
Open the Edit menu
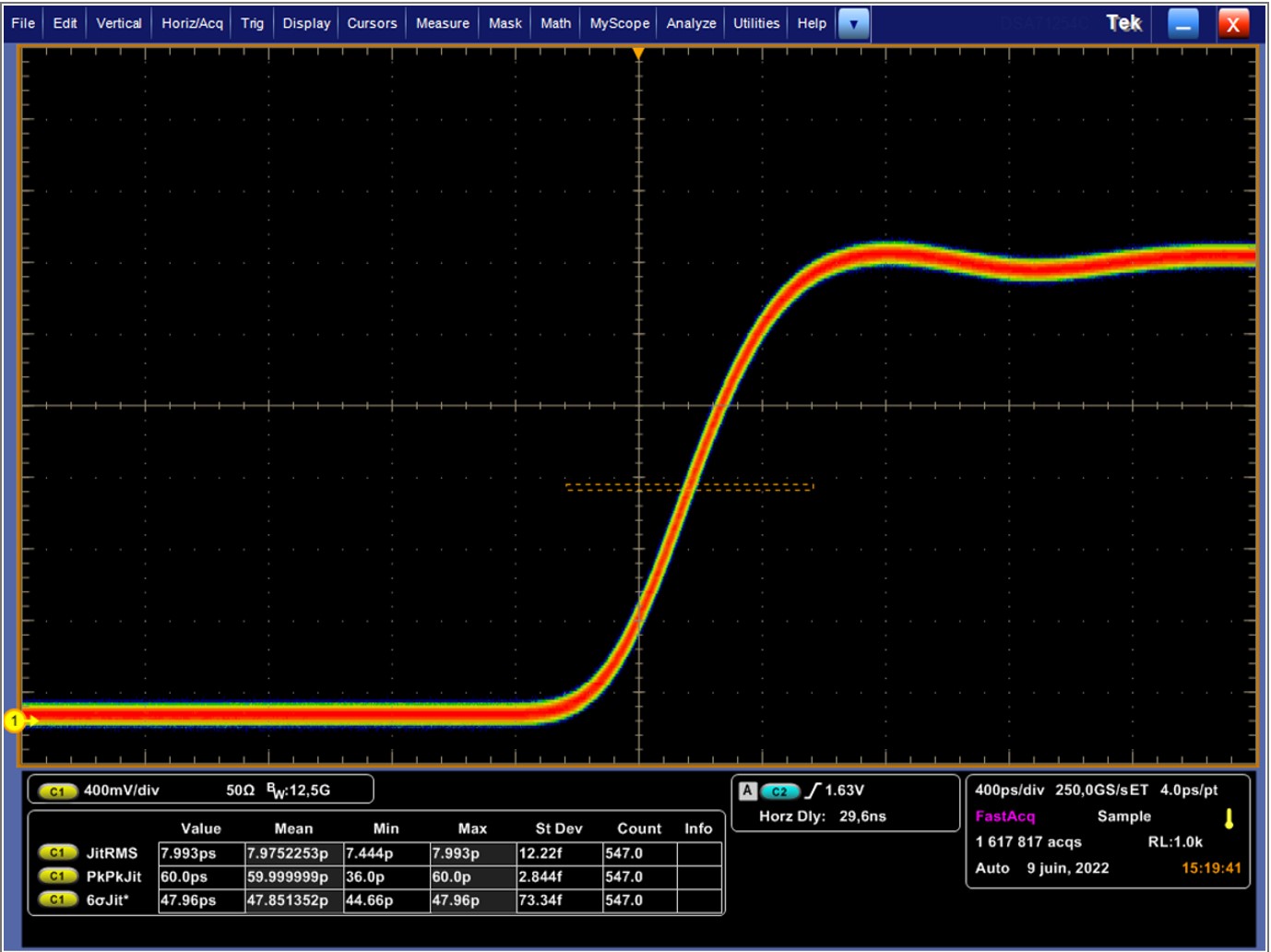click(x=65, y=23)
